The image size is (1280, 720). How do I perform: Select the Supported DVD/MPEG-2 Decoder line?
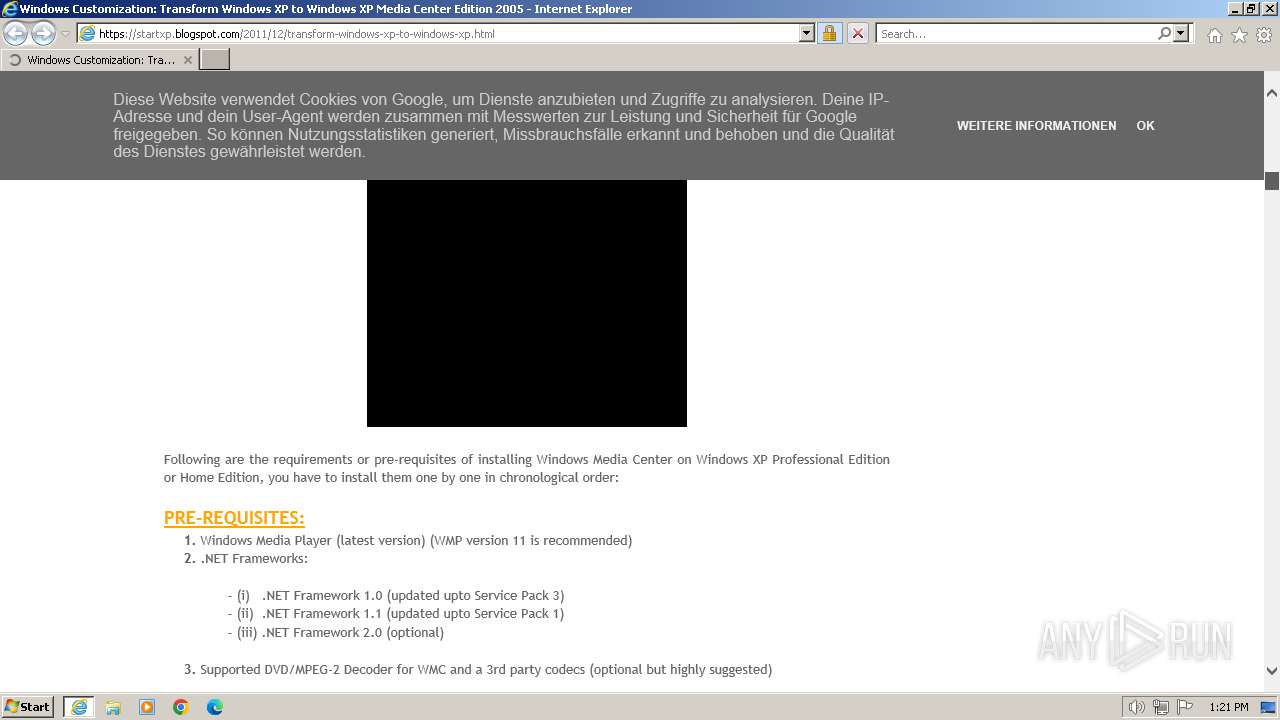coord(486,670)
